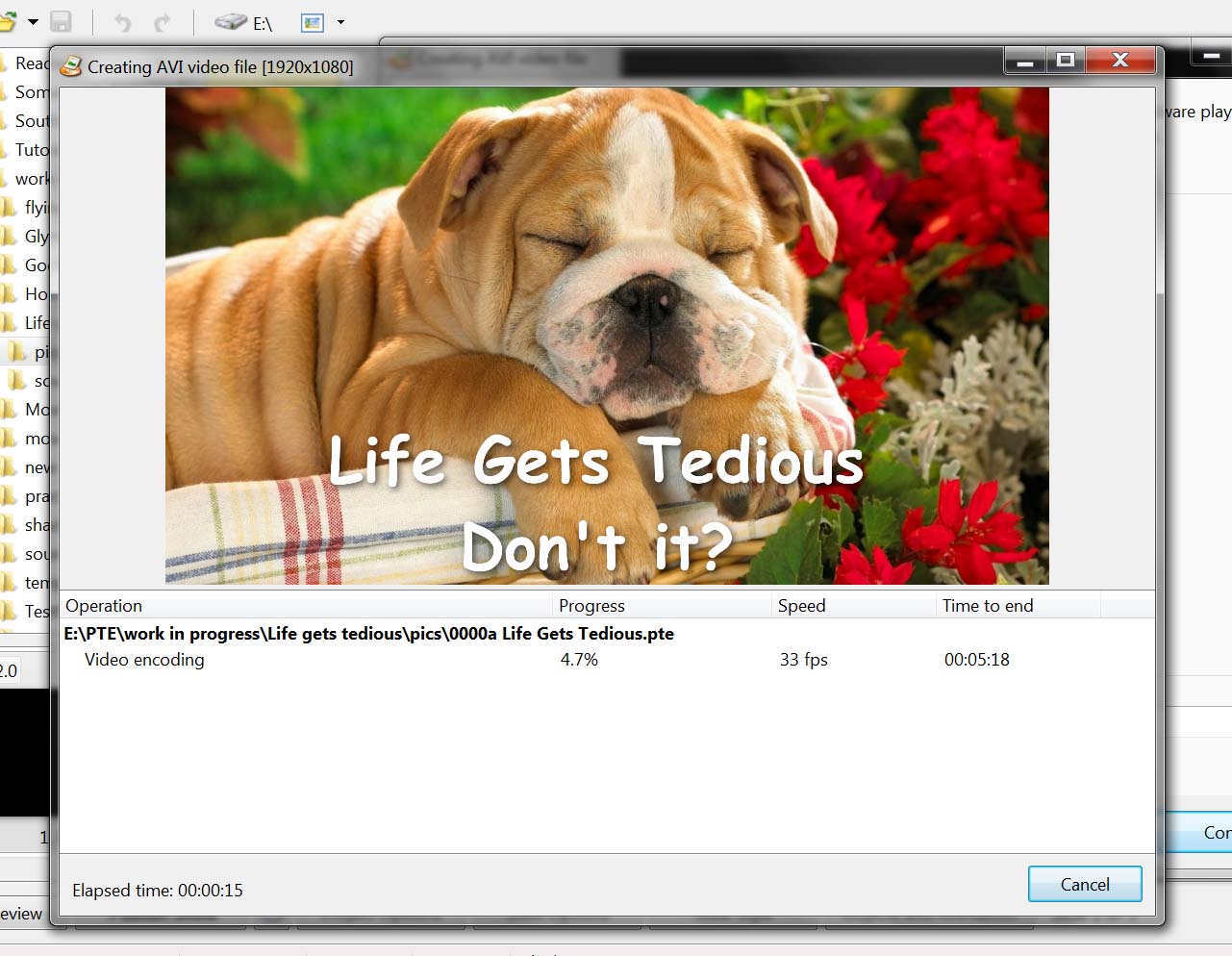The width and height of the screenshot is (1232, 956).
Task: Click the open project folder icon
Action: pos(8,21)
